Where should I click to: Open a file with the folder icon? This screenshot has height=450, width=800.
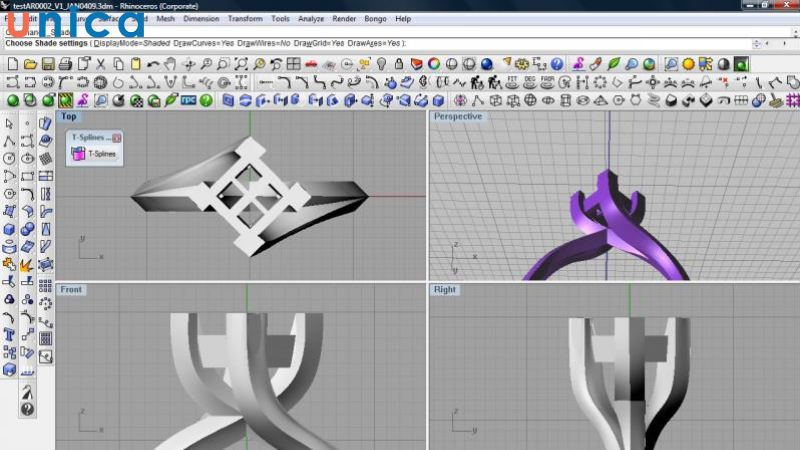point(30,64)
